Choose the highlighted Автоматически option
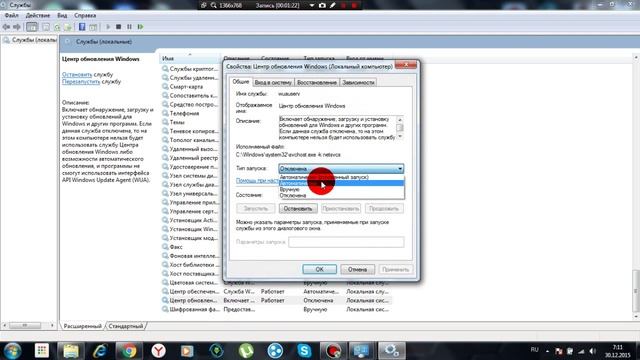This screenshot has height=360, width=640. click(x=341, y=183)
